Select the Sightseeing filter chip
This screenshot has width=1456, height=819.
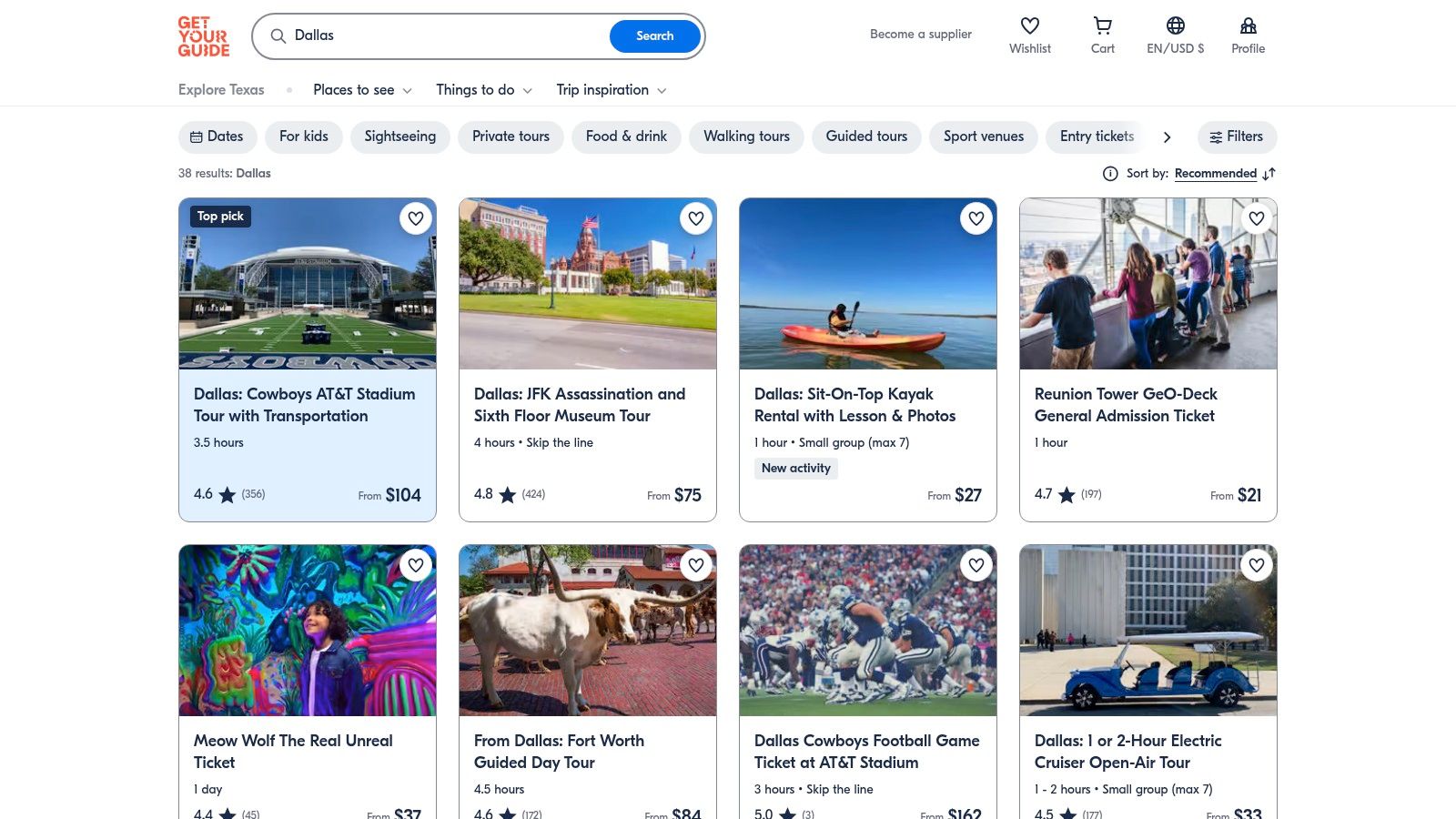click(x=399, y=136)
